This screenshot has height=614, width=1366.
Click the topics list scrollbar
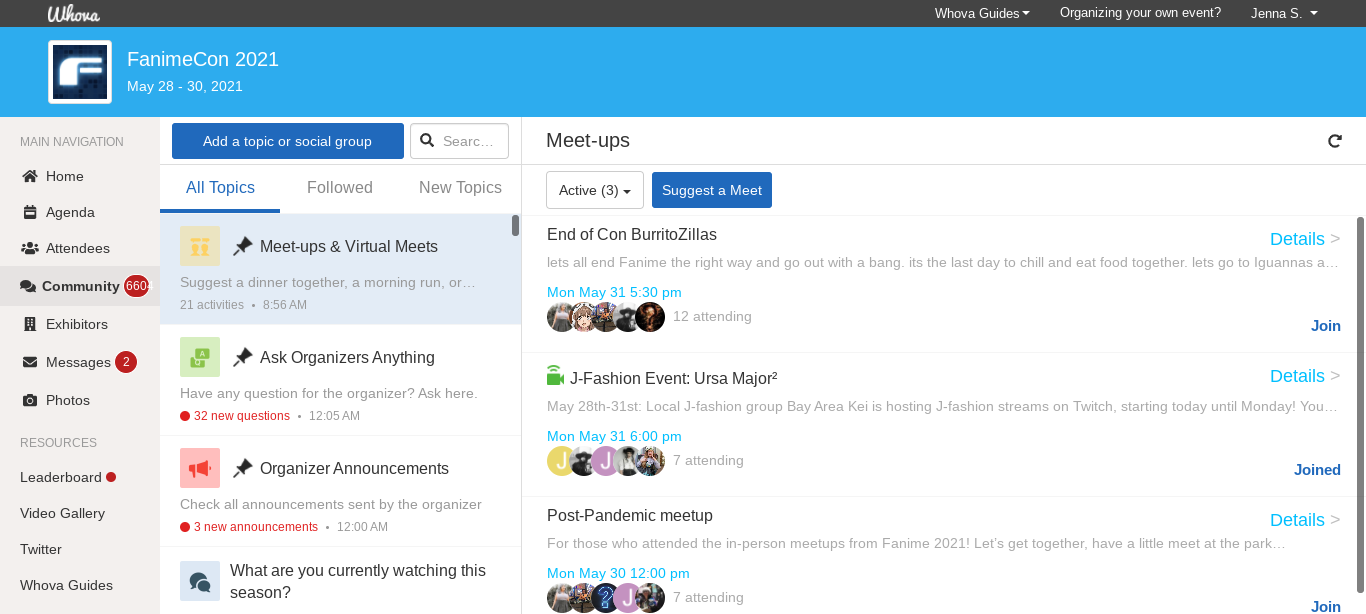click(x=515, y=226)
